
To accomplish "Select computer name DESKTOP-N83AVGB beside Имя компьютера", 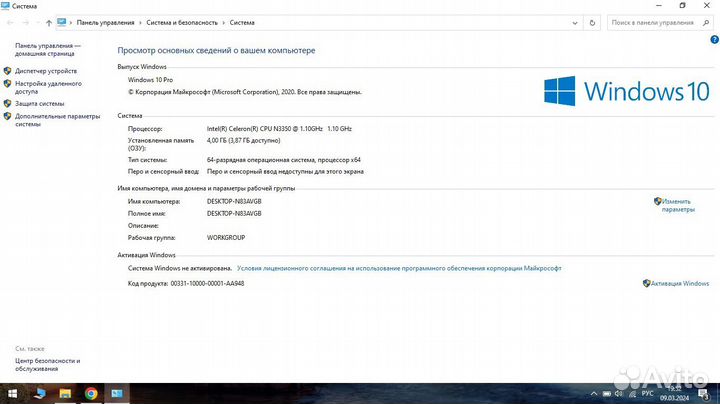I will pyautogui.click(x=234, y=202).
